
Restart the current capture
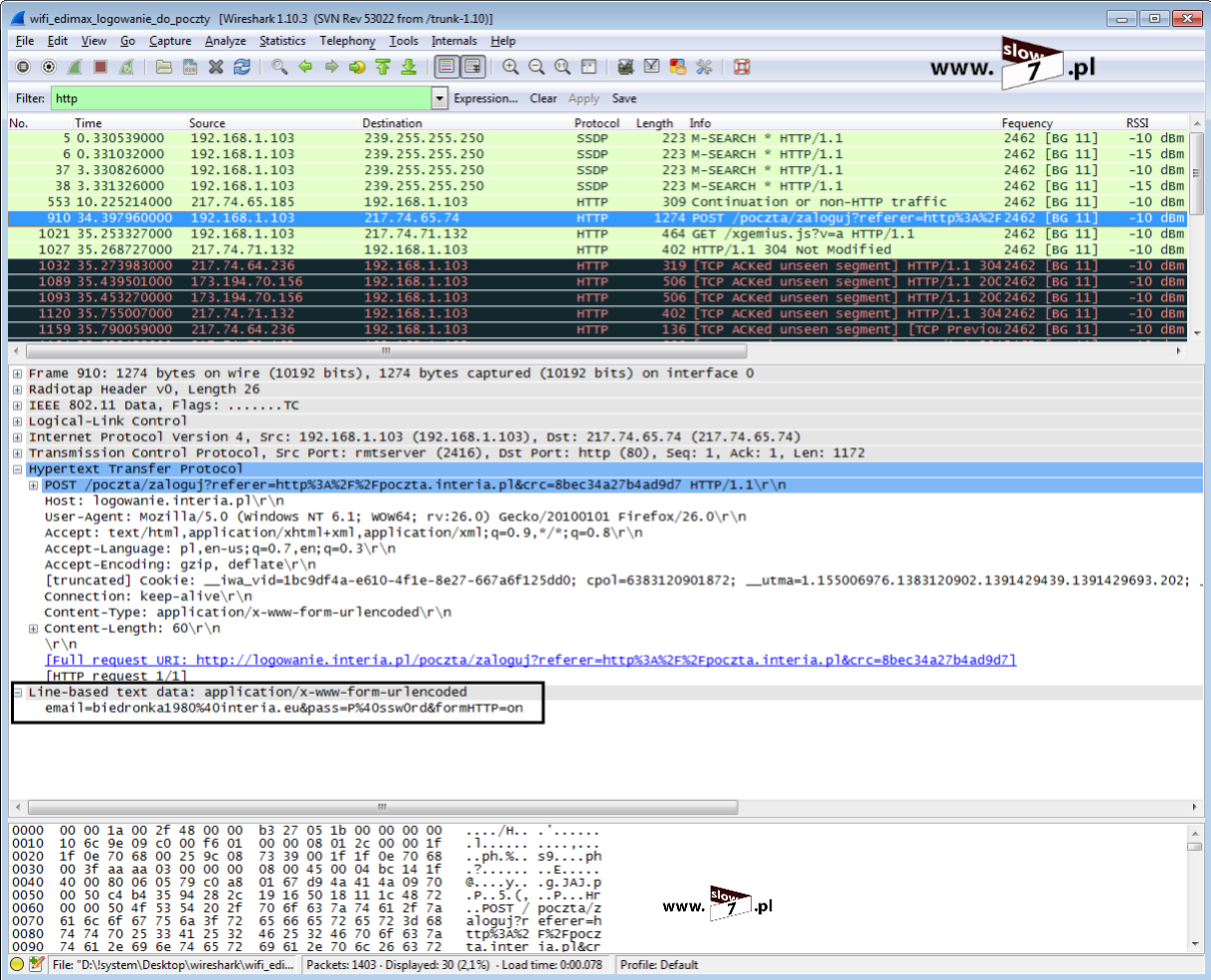(x=126, y=67)
